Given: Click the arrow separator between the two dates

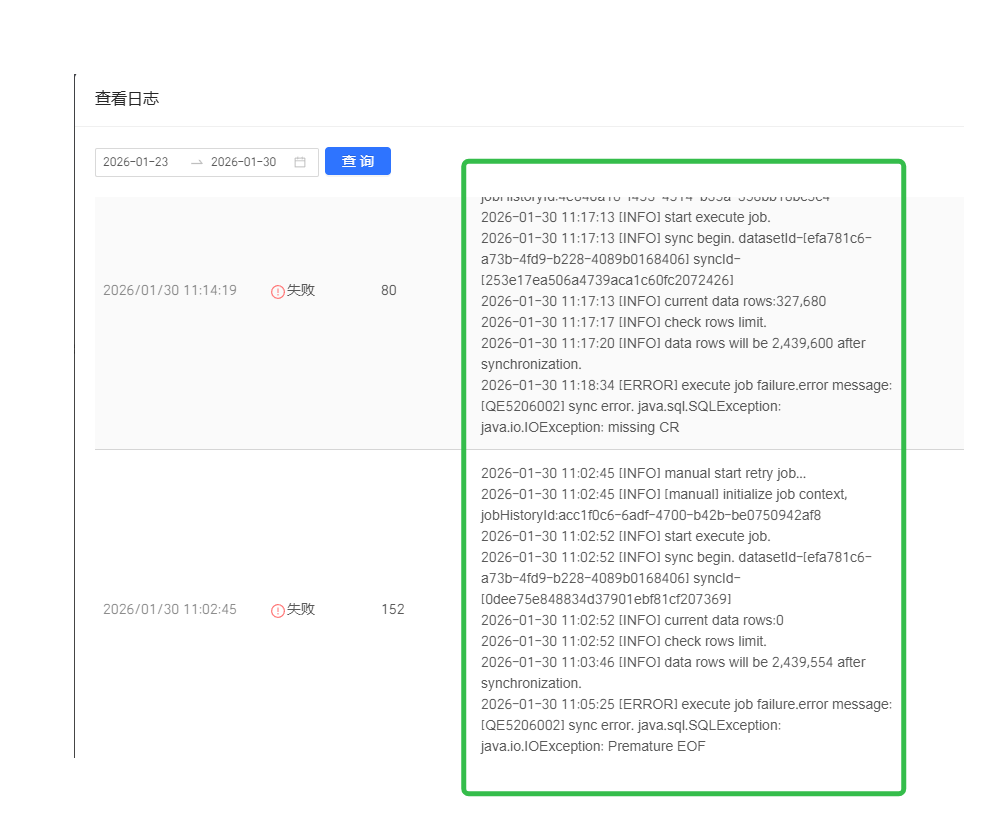Looking at the screenshot, I should 197,162.
